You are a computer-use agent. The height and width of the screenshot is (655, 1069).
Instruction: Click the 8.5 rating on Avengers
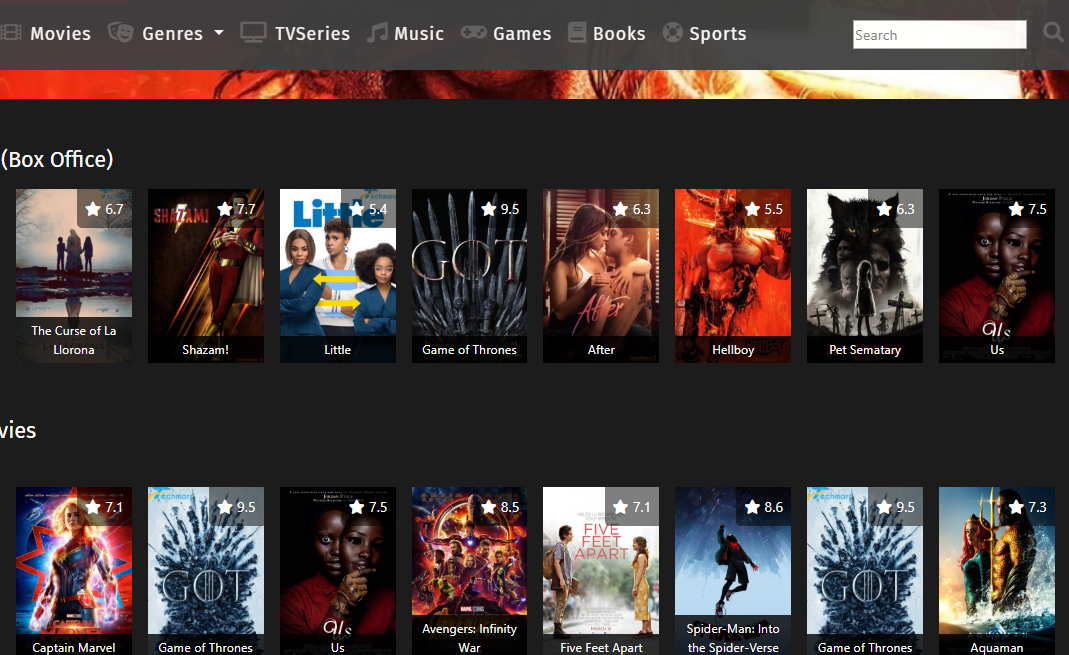click(500, 506)
